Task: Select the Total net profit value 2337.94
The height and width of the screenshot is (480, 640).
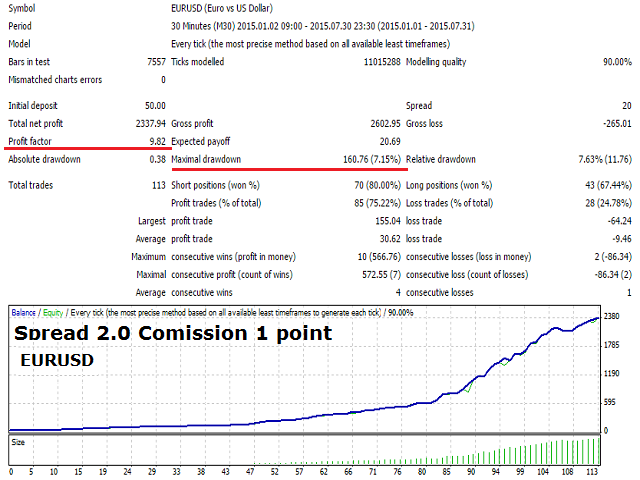Action: [151, 124]
